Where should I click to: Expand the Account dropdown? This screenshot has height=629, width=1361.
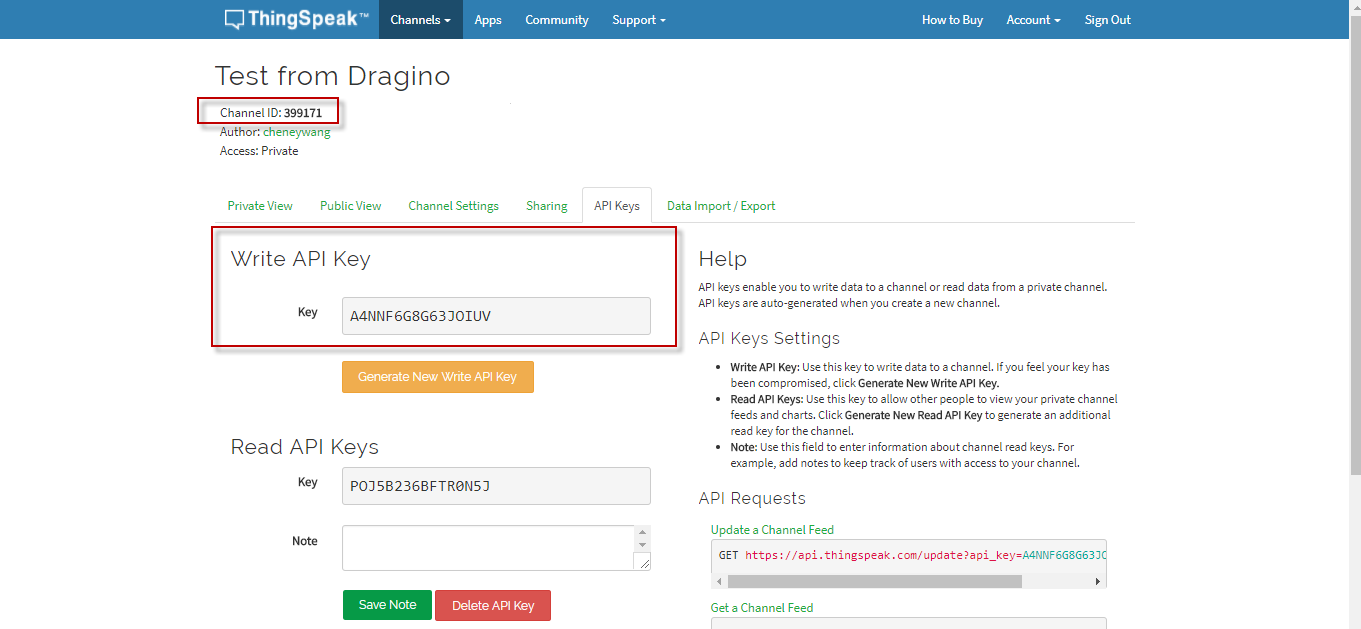1033,20
